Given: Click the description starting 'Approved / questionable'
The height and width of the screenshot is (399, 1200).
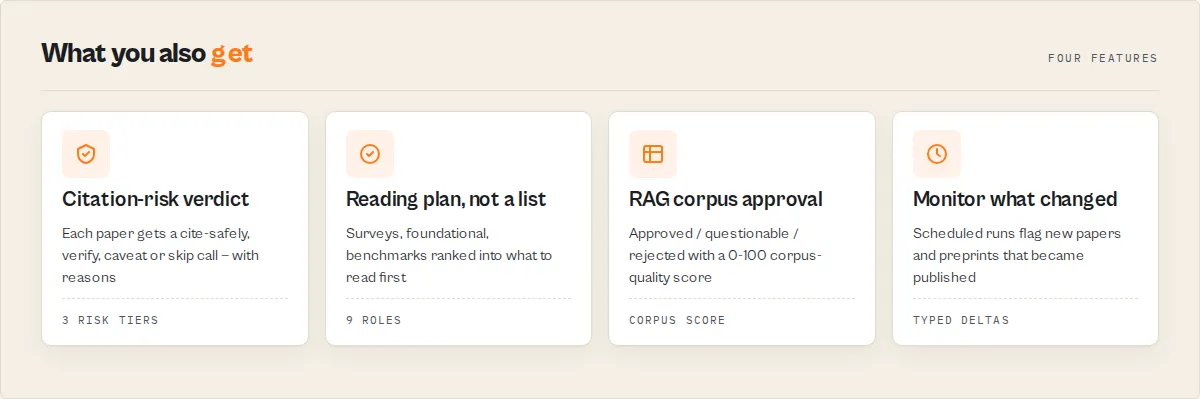Looking at the screenshot, I should click(x=726, y=255).
